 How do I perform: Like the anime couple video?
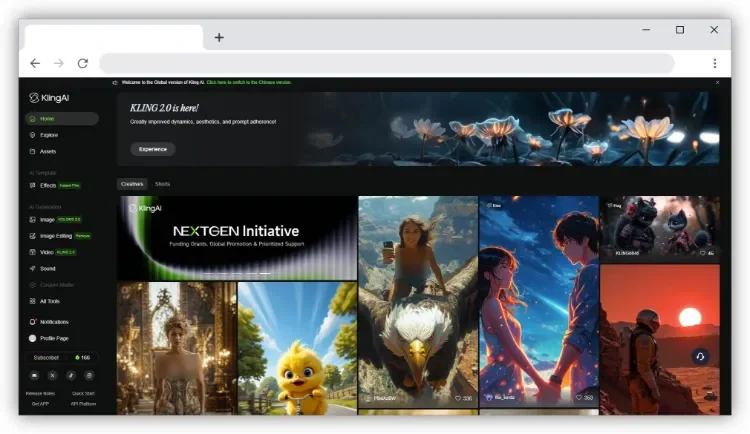579,398
